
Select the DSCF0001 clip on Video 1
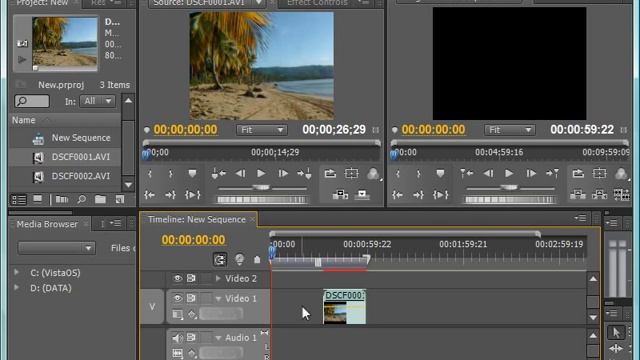[x=344, y=307]
